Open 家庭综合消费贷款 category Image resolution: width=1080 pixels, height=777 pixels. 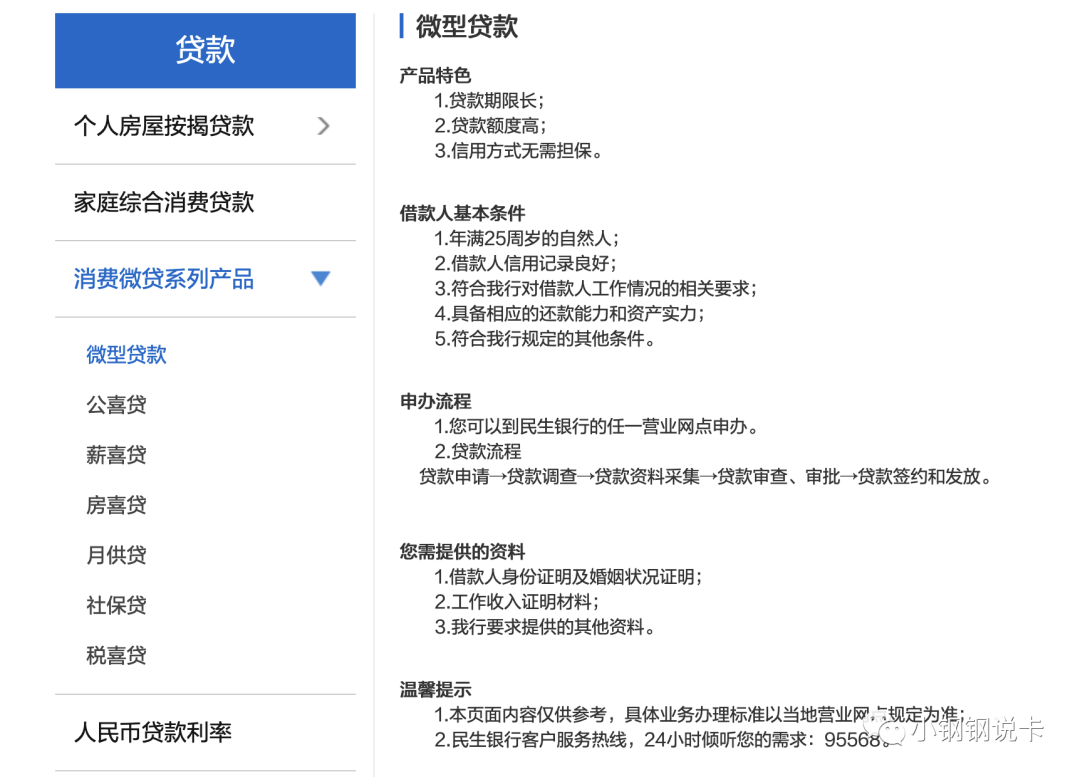click(164, 202)
